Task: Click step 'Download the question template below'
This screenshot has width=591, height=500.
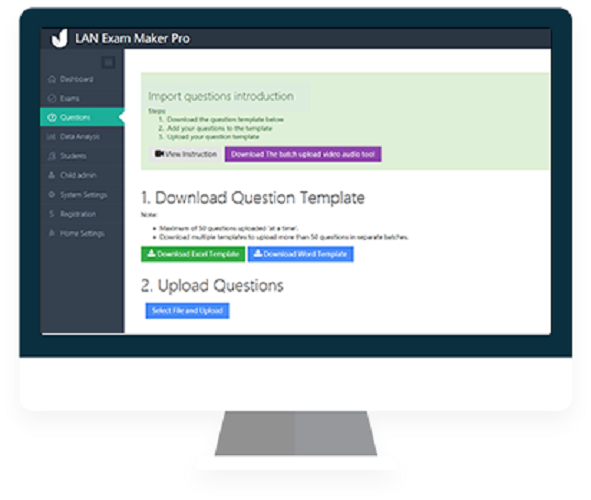Action: coord(225,119)
